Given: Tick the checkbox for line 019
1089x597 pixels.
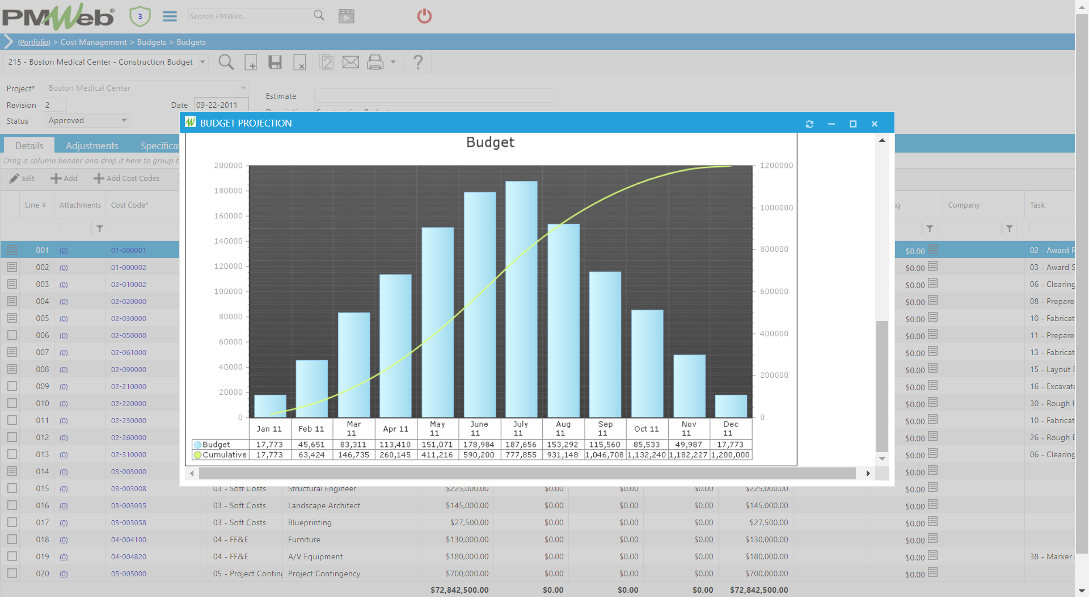Looking at the screenshot, I should pos(12,556).
